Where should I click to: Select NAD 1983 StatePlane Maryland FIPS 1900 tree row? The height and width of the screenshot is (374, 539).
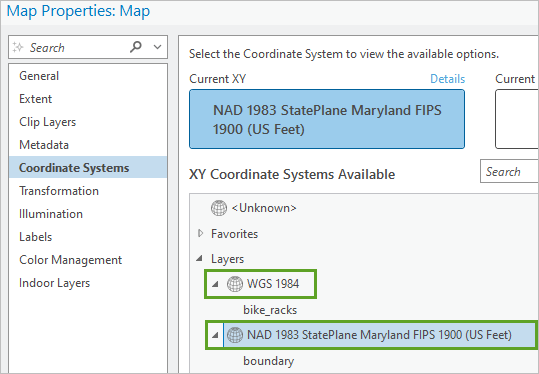(379, 335)
